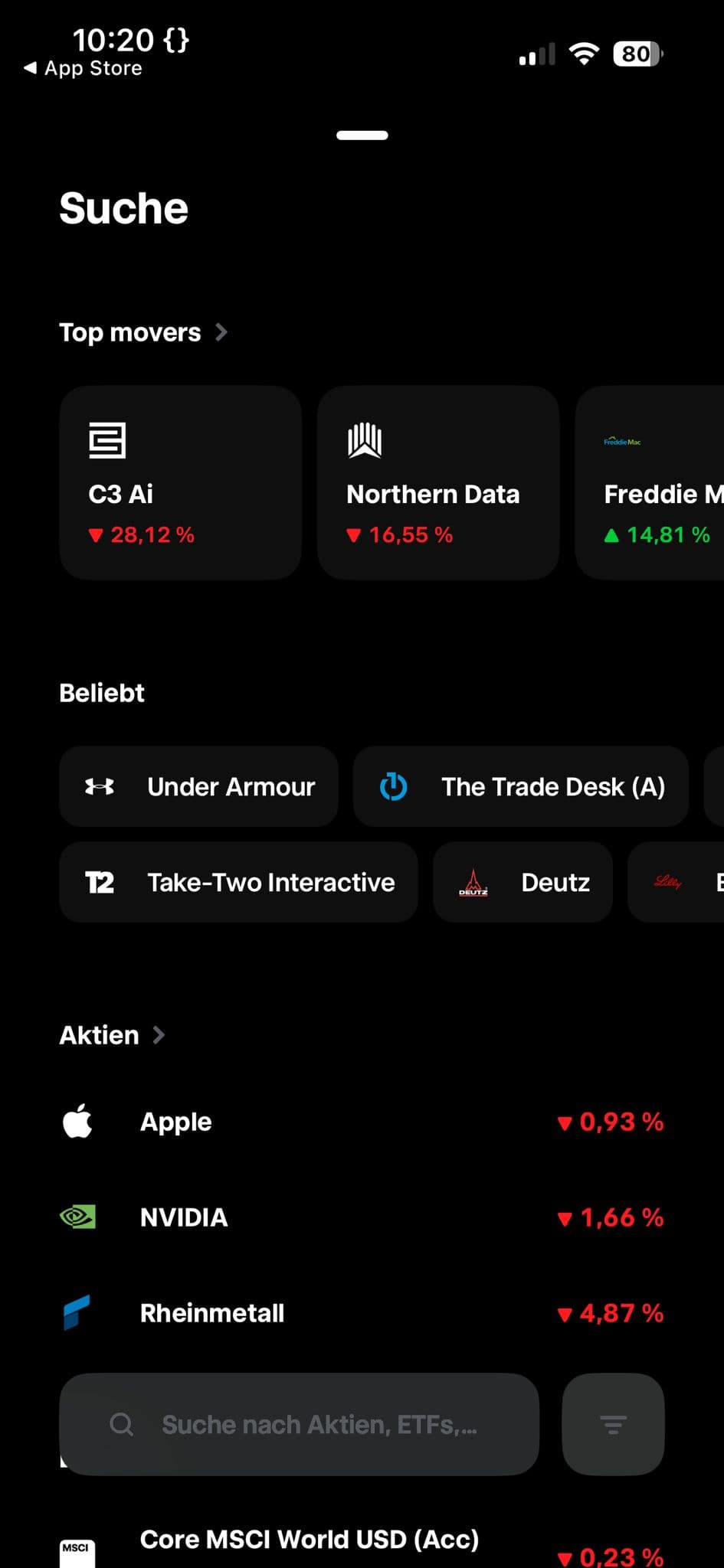This screenshot has width=724, height=1568.
Task: Tap the MSCI logo icon
Action: click(77, 1551)
